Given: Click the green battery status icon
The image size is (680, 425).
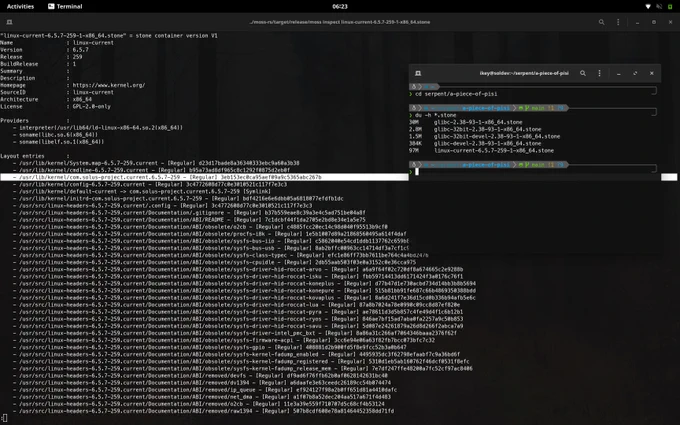Looking at the screenshot, I should (x=670, y=7).
